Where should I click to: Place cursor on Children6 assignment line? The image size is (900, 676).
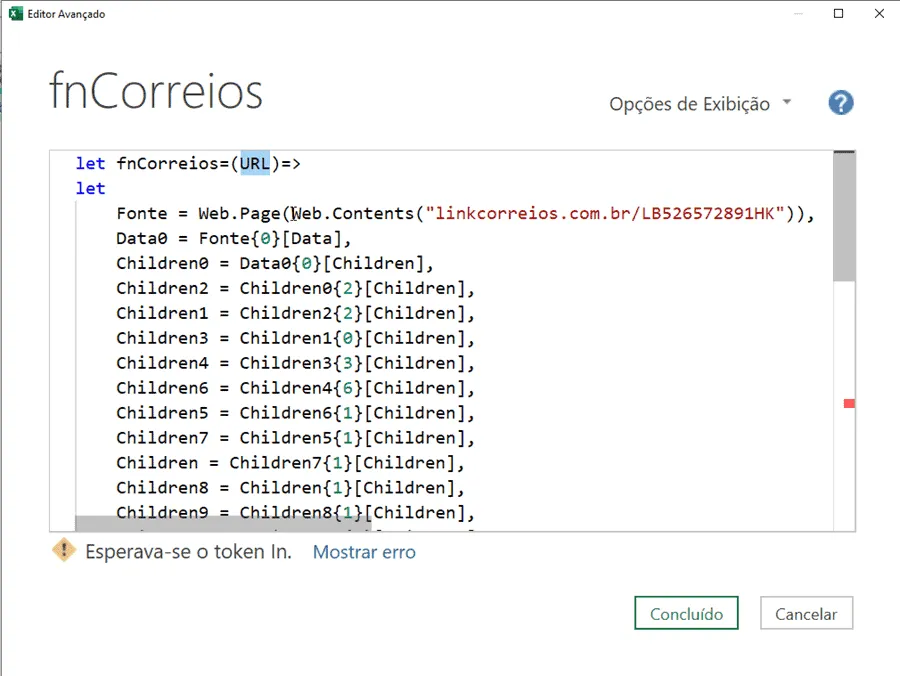(x=295, y=388)
